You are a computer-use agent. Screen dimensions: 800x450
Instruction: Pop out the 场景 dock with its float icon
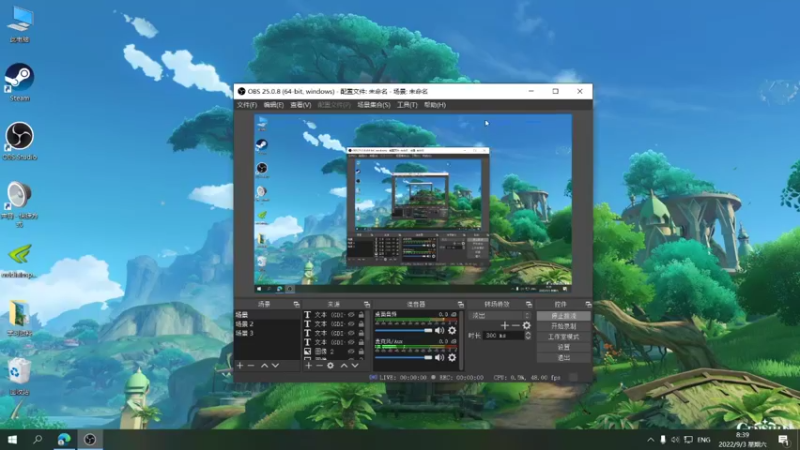point(296,304)
